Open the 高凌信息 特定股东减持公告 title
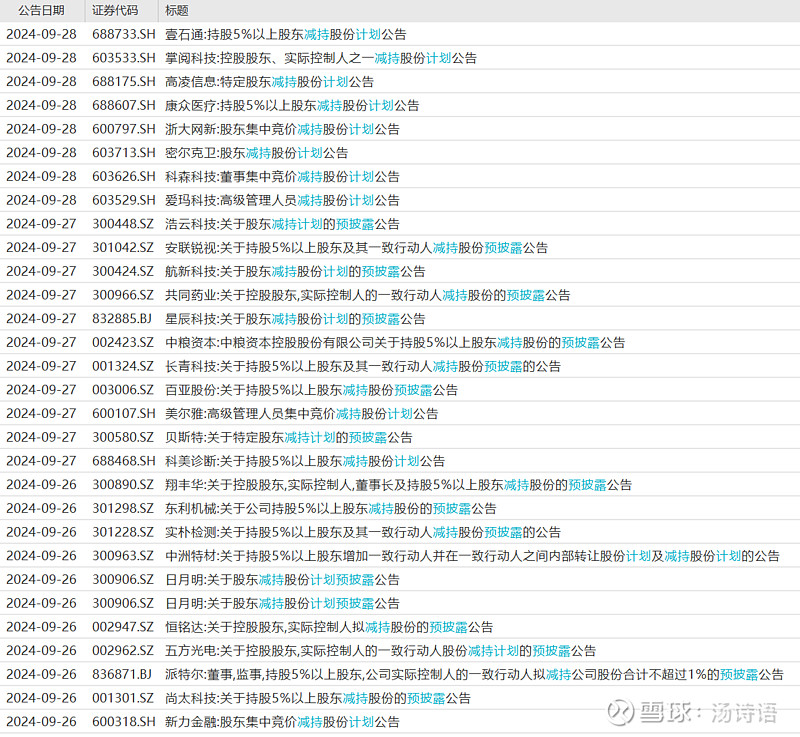The width and height of the screenshot is (800, 737). tap(269, 82)
